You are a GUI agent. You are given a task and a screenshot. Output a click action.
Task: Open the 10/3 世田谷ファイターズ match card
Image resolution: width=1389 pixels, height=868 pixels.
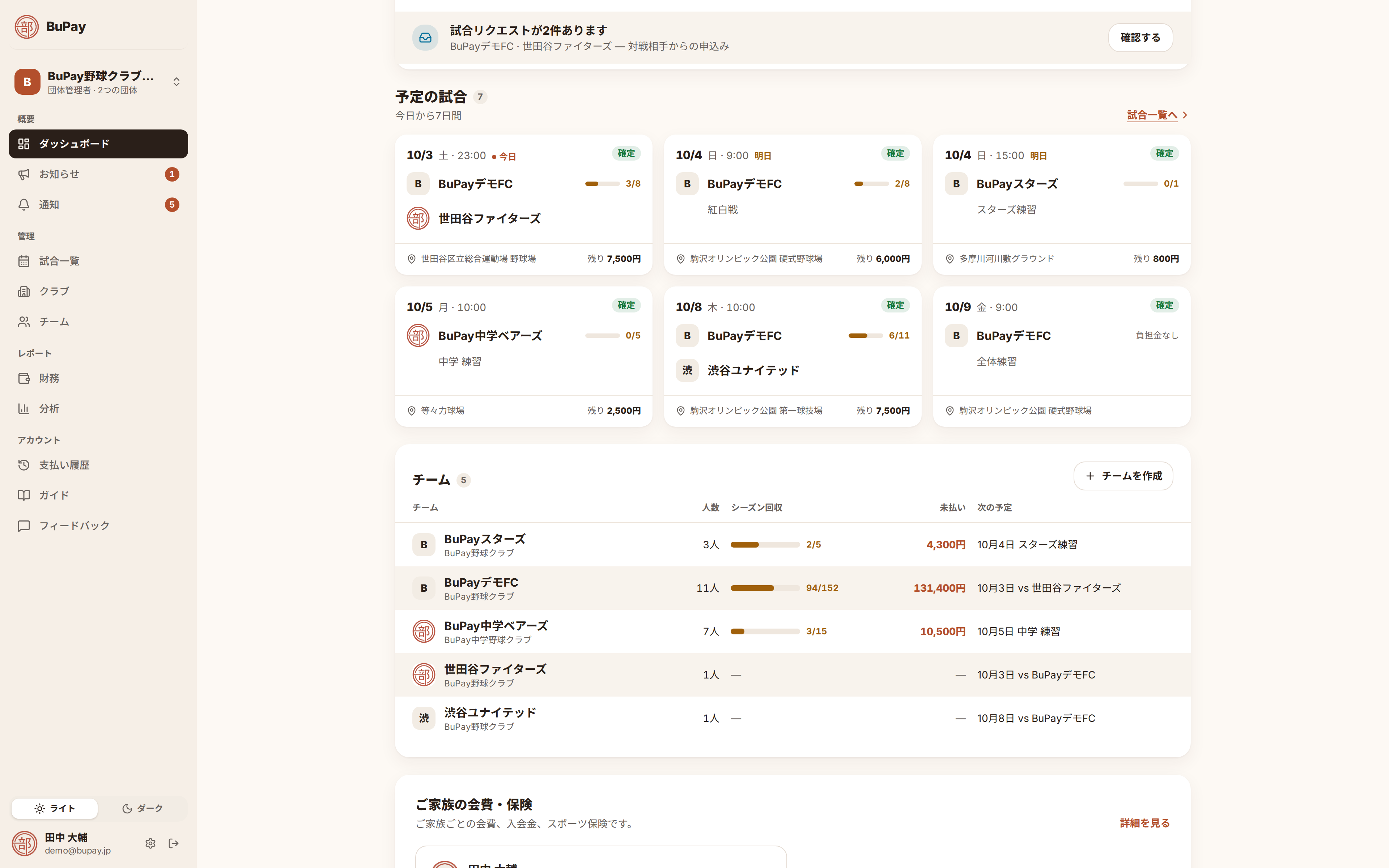(523, 205)
